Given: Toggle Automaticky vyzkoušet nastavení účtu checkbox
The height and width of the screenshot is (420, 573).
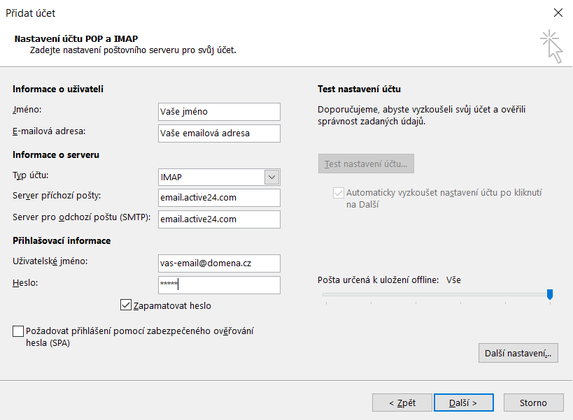Looking at the screenshot, I should coord(338,193).
